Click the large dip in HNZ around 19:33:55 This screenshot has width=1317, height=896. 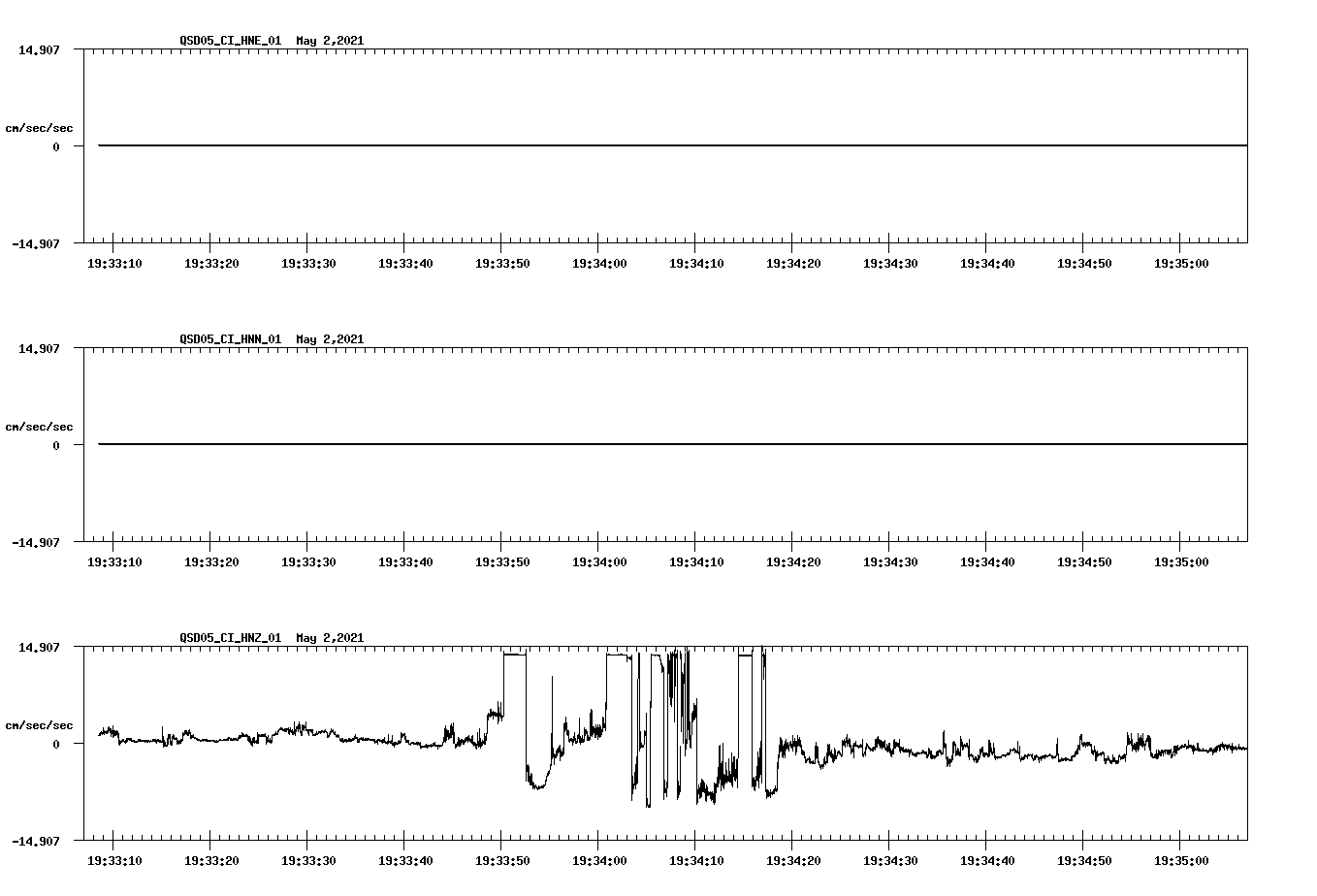(534, 785)
